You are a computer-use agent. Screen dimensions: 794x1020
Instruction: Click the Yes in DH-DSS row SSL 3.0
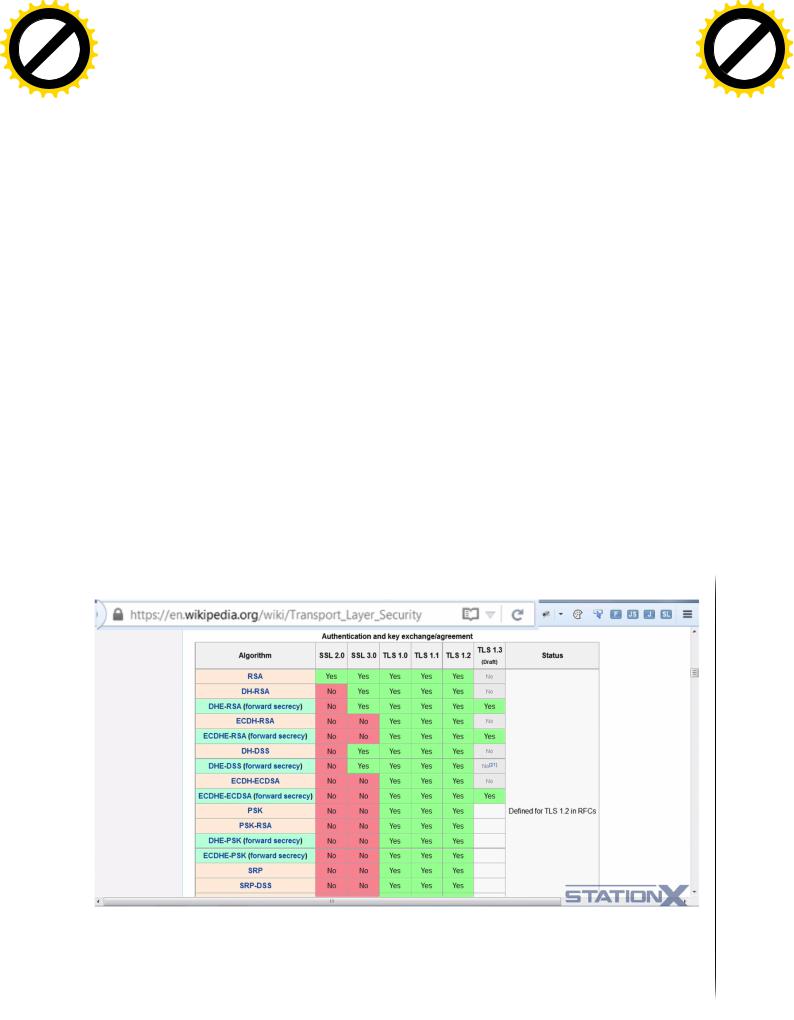click(364, 751)
